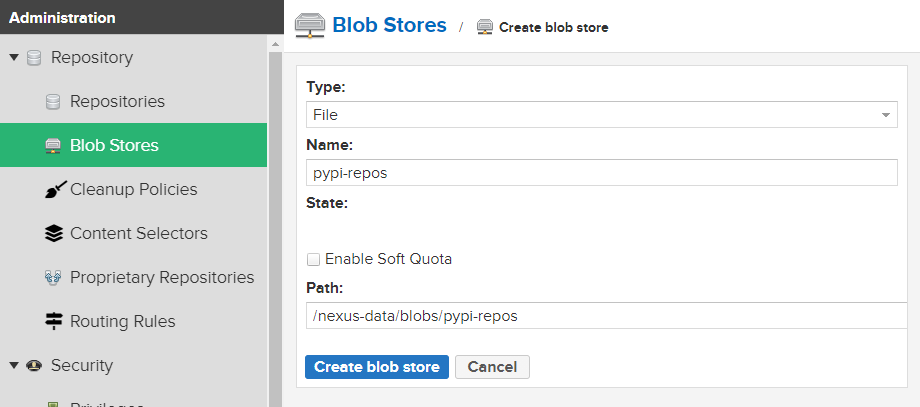The height and width of the screenshot is (407, 920).
Task: Enable the Soft Quota checkbox
Action: [313, 259]
